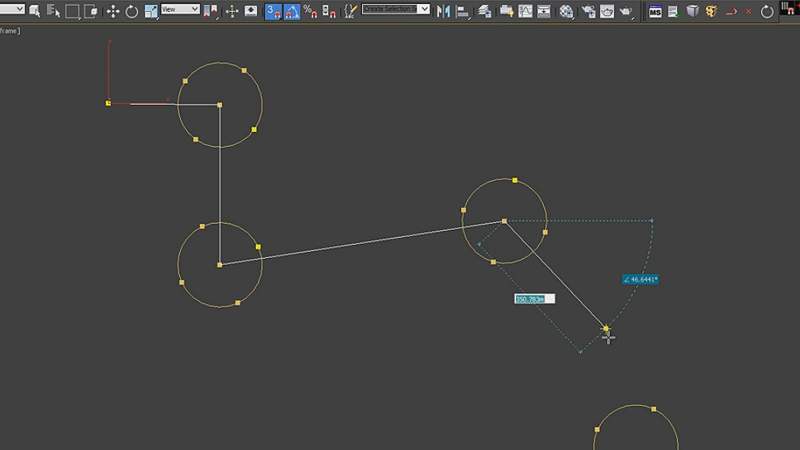Click the Window/Crossing selection toggle

(92, 10)
